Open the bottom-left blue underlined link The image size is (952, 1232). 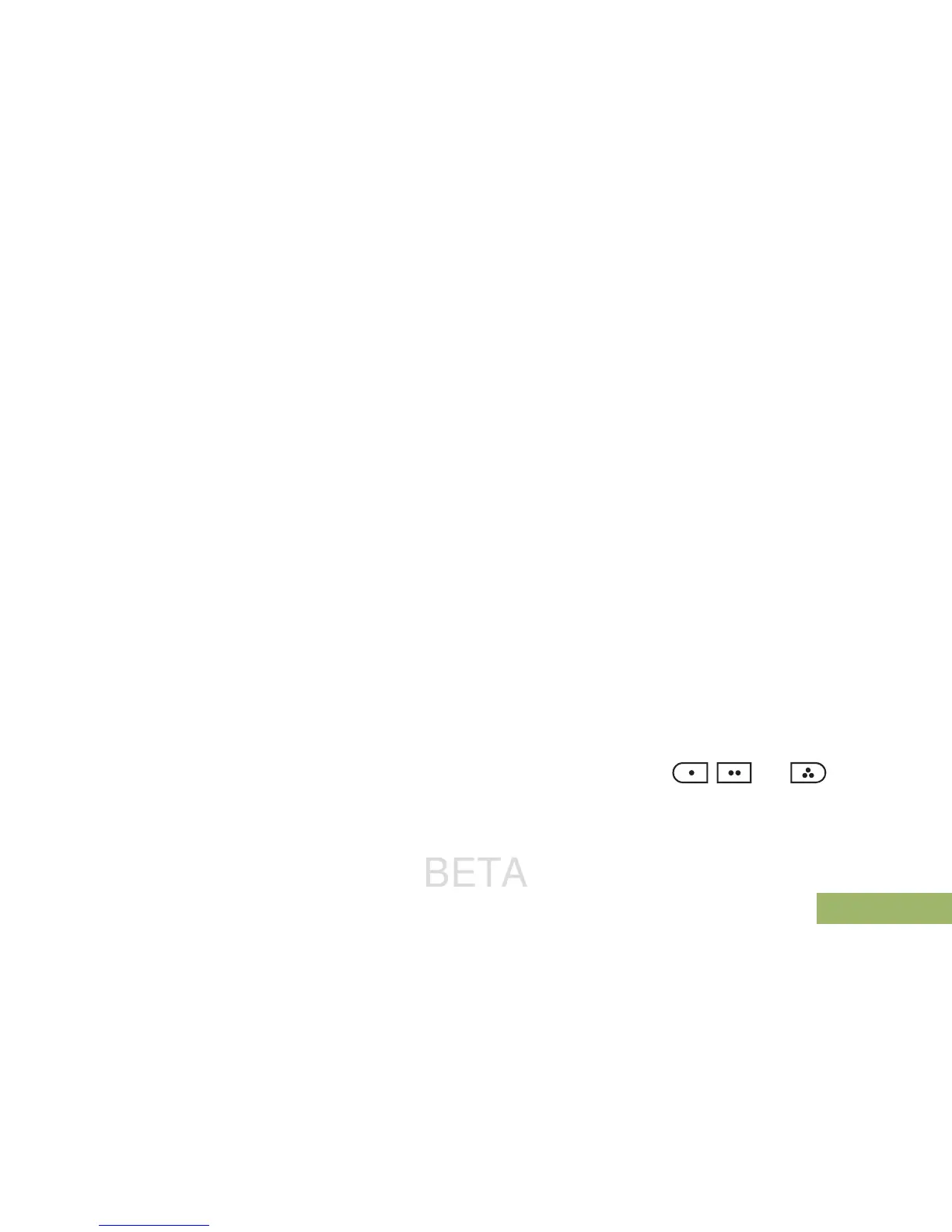[x=154, y=1225]
